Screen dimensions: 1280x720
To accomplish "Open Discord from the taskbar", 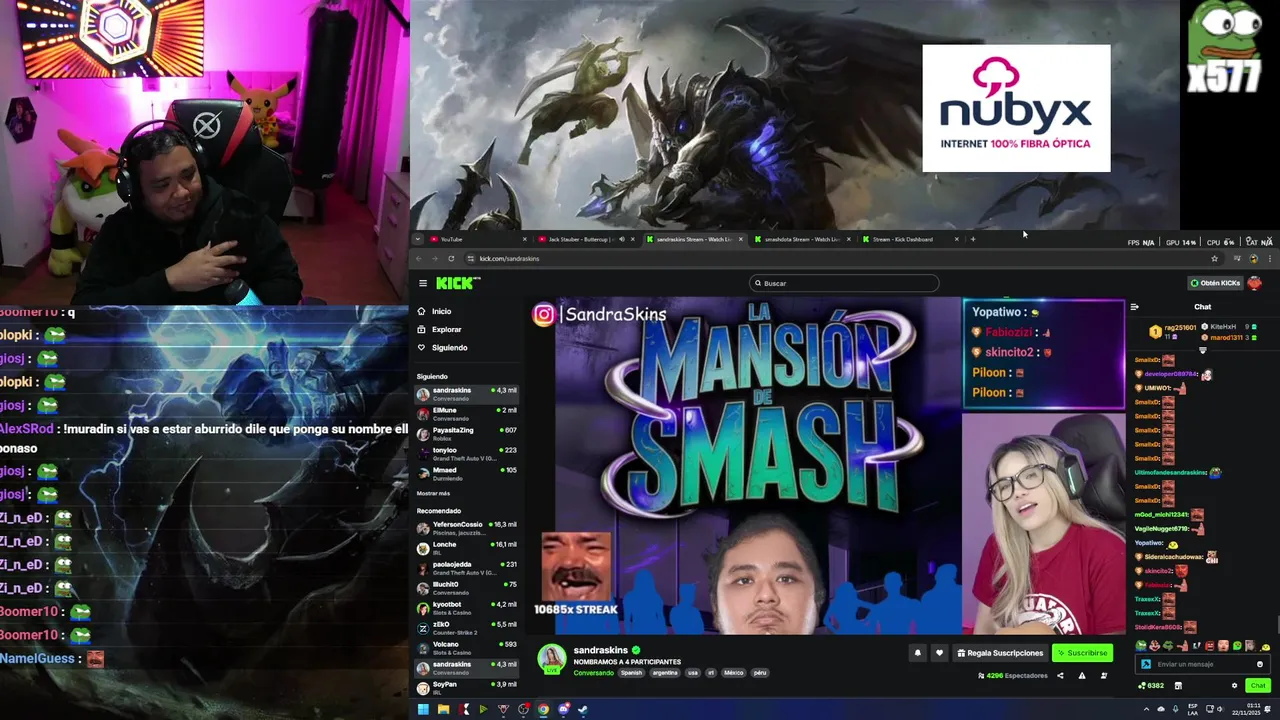I will pos(563,710).
